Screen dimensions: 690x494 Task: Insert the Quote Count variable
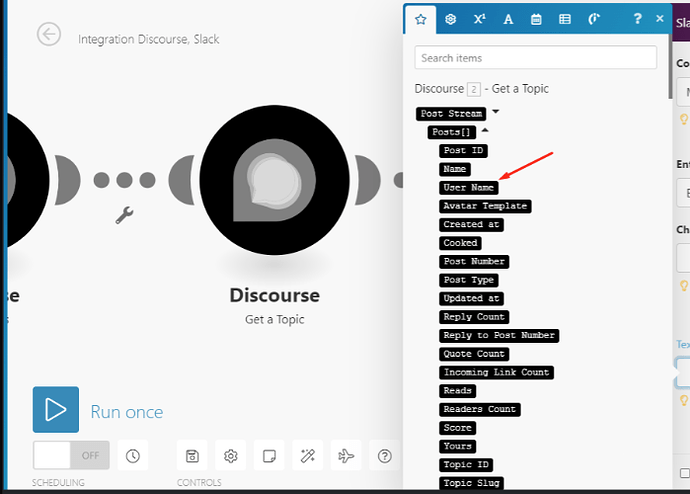point(474,354)
